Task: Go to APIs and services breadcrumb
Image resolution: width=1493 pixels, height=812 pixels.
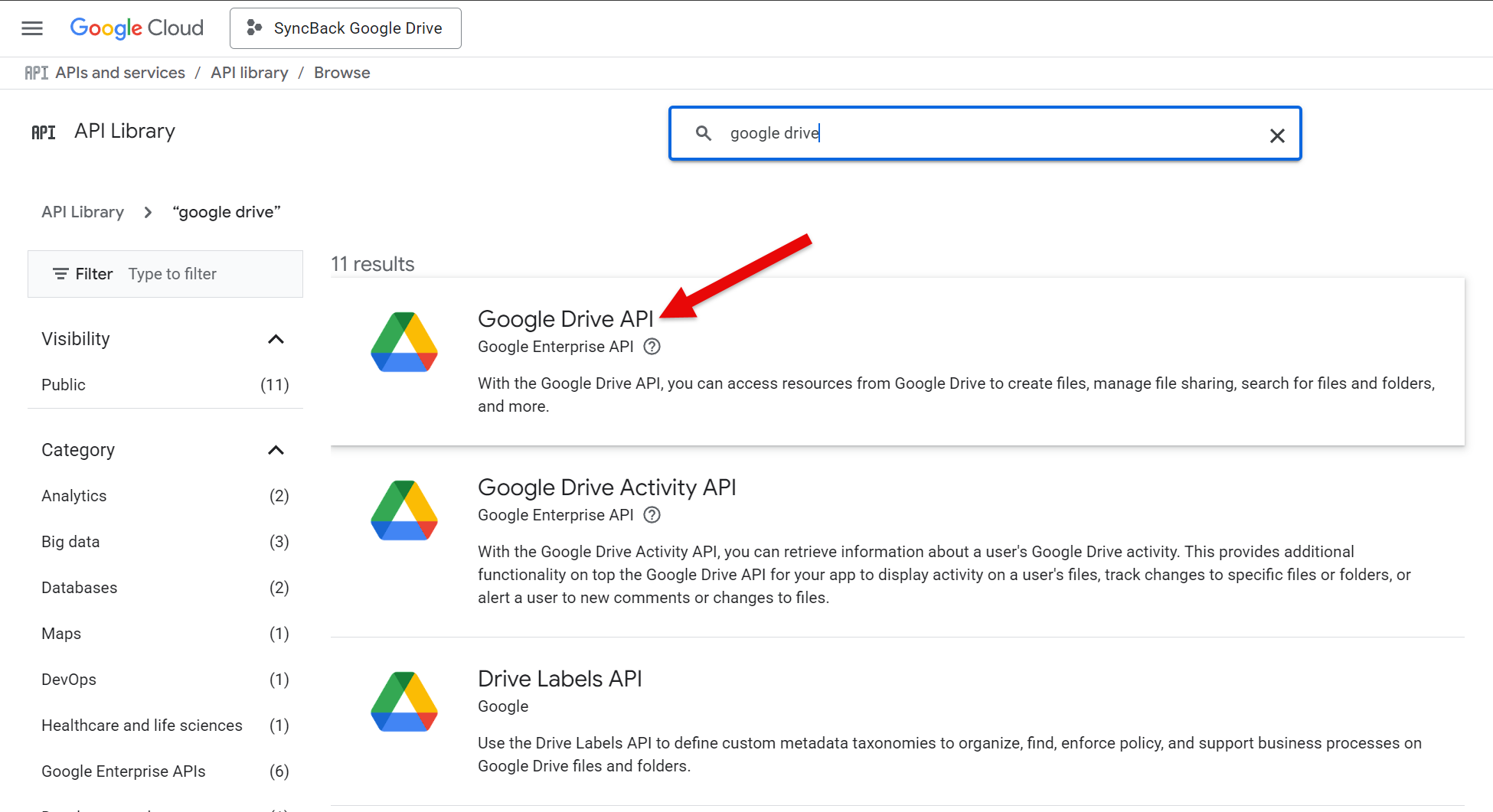Action: (120, 73)
